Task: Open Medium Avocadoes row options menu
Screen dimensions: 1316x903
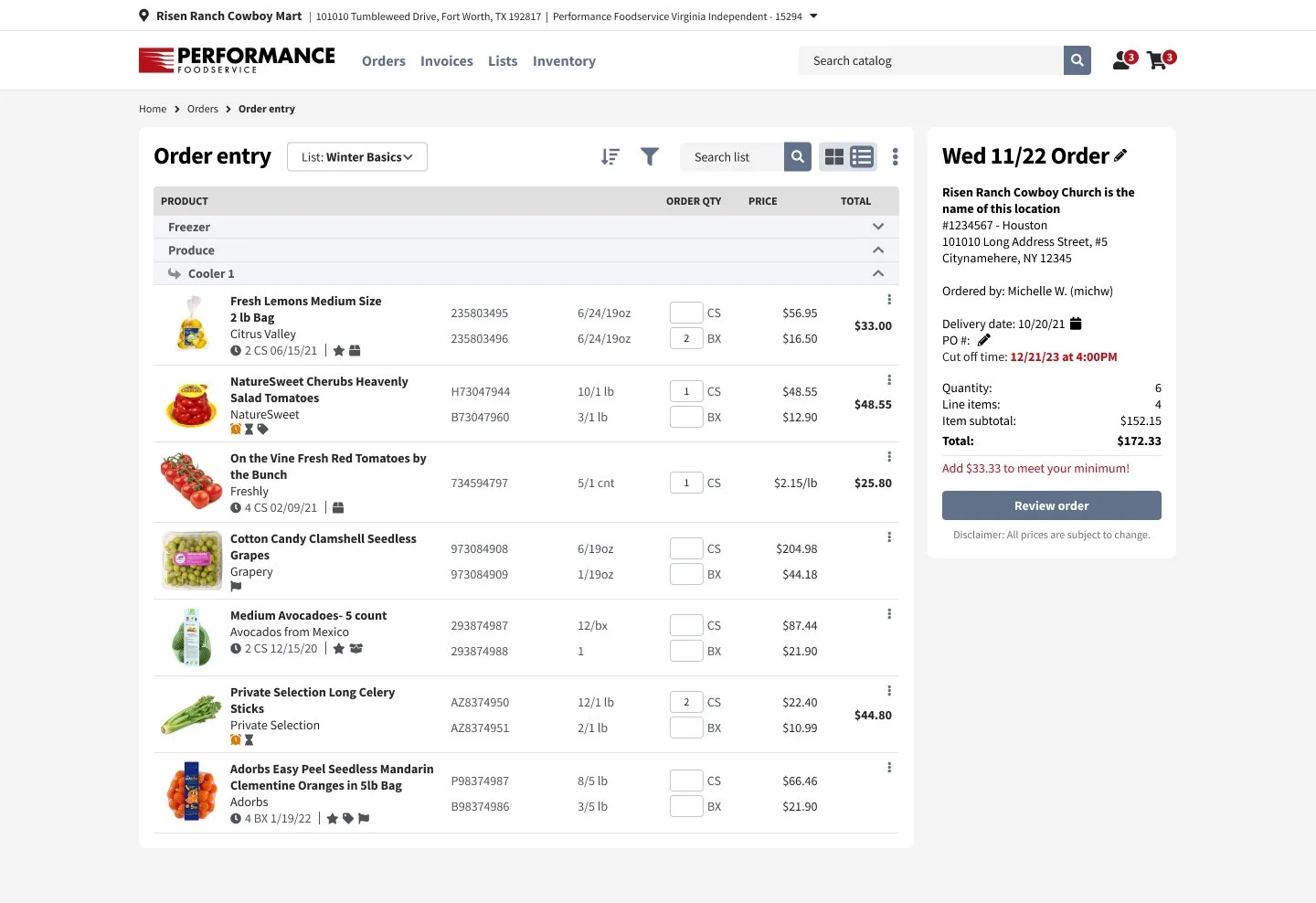Action: 889,614
